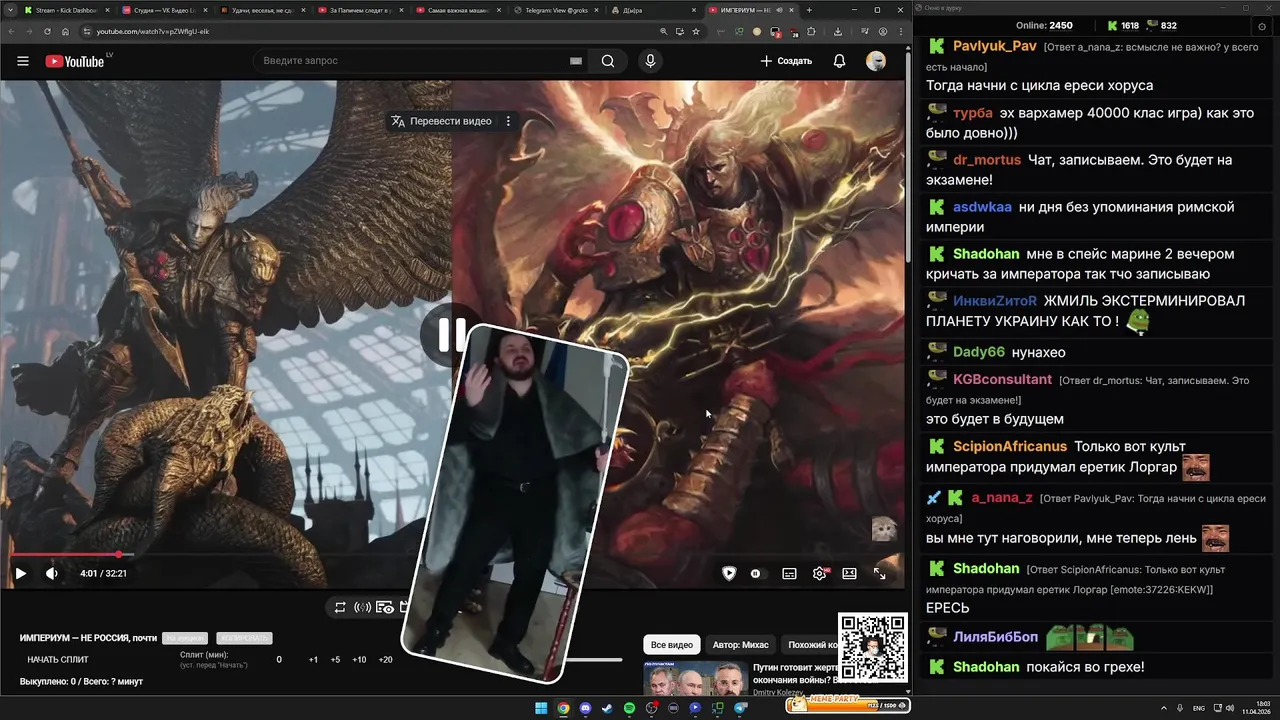Open the tab search dropdown arrow
1280x720 pixels.
tap(8, 10)
